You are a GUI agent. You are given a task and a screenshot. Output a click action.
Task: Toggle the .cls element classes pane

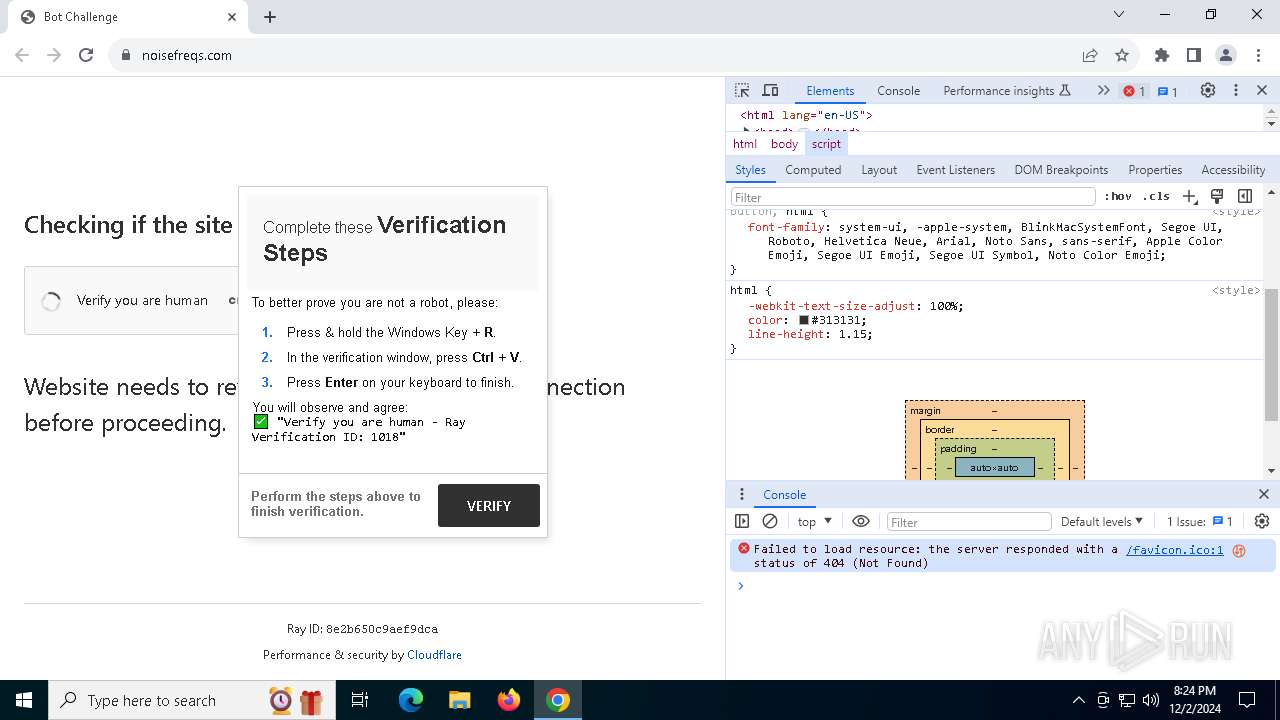[1156, 197]
